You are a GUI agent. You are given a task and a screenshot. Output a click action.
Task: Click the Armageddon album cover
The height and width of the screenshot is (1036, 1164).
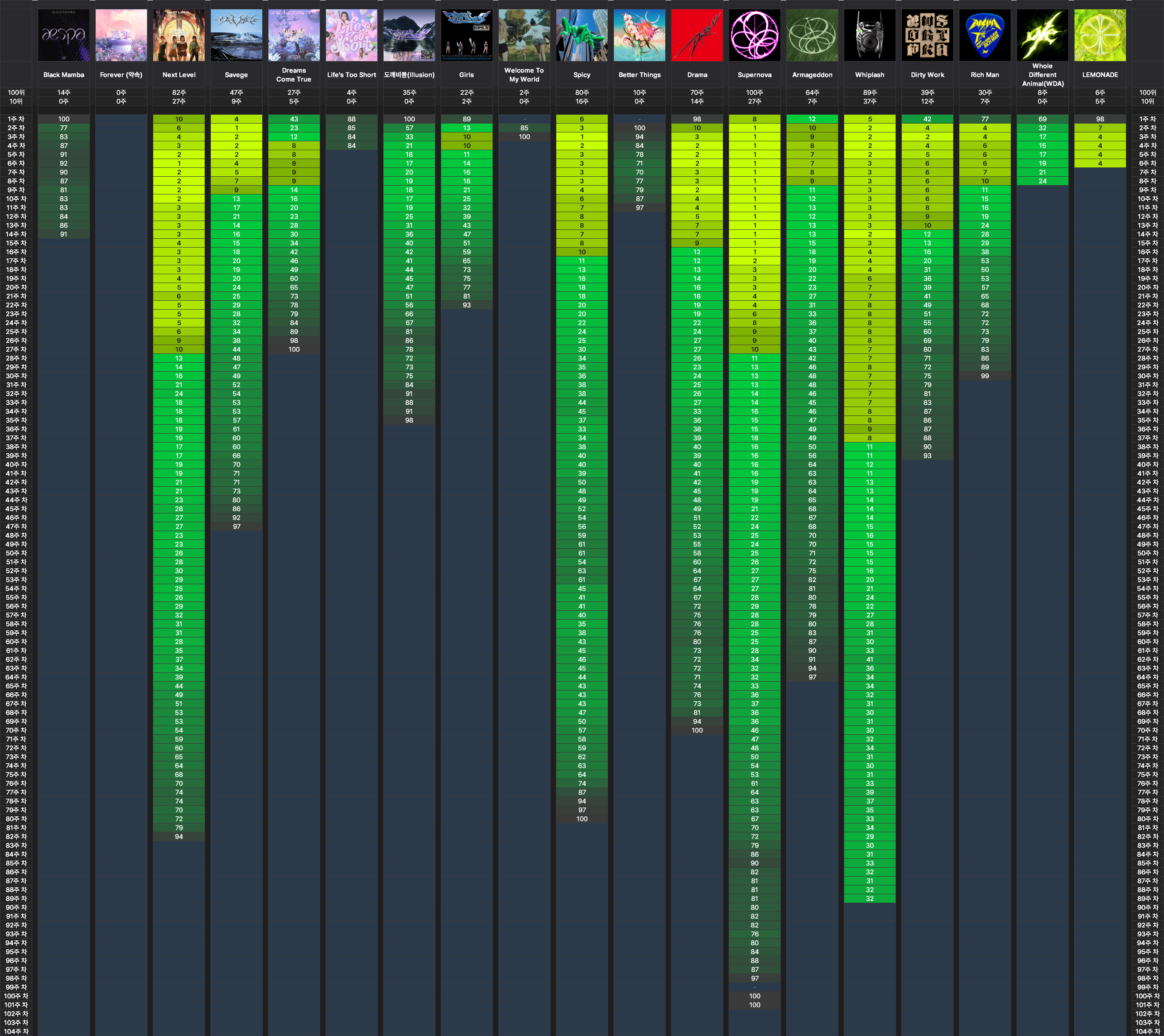[x=812, y=35]
